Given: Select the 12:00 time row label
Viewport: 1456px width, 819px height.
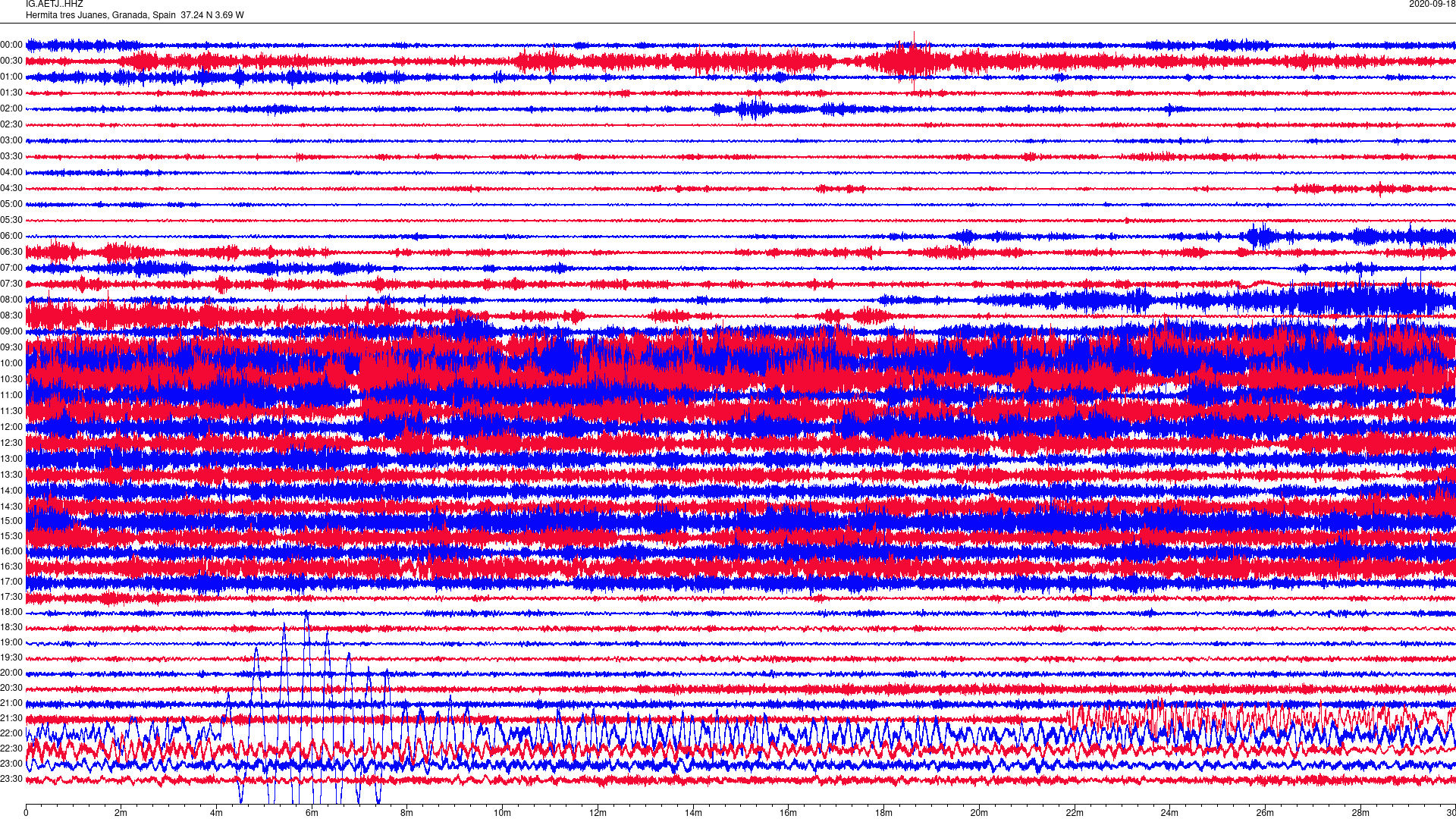Looking at the screenshot, I should coord(11,428).
